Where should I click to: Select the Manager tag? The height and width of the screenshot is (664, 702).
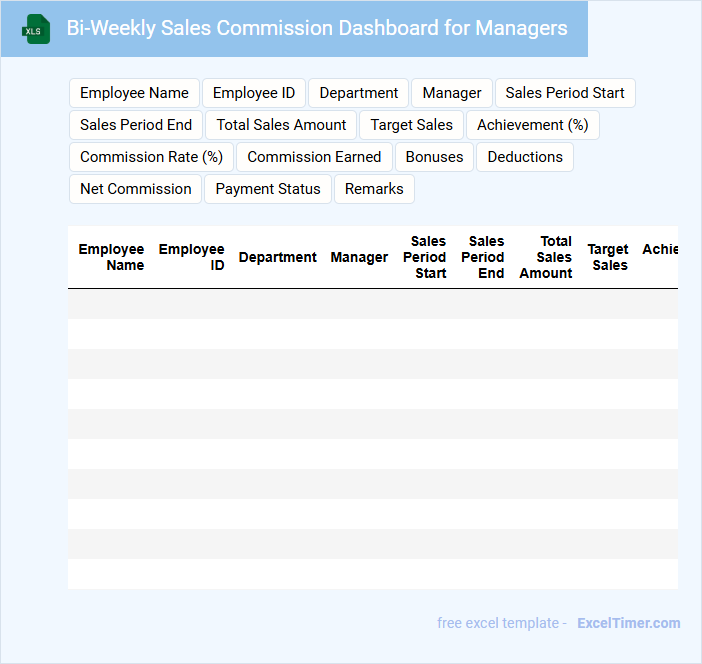(x=452, y=93)
